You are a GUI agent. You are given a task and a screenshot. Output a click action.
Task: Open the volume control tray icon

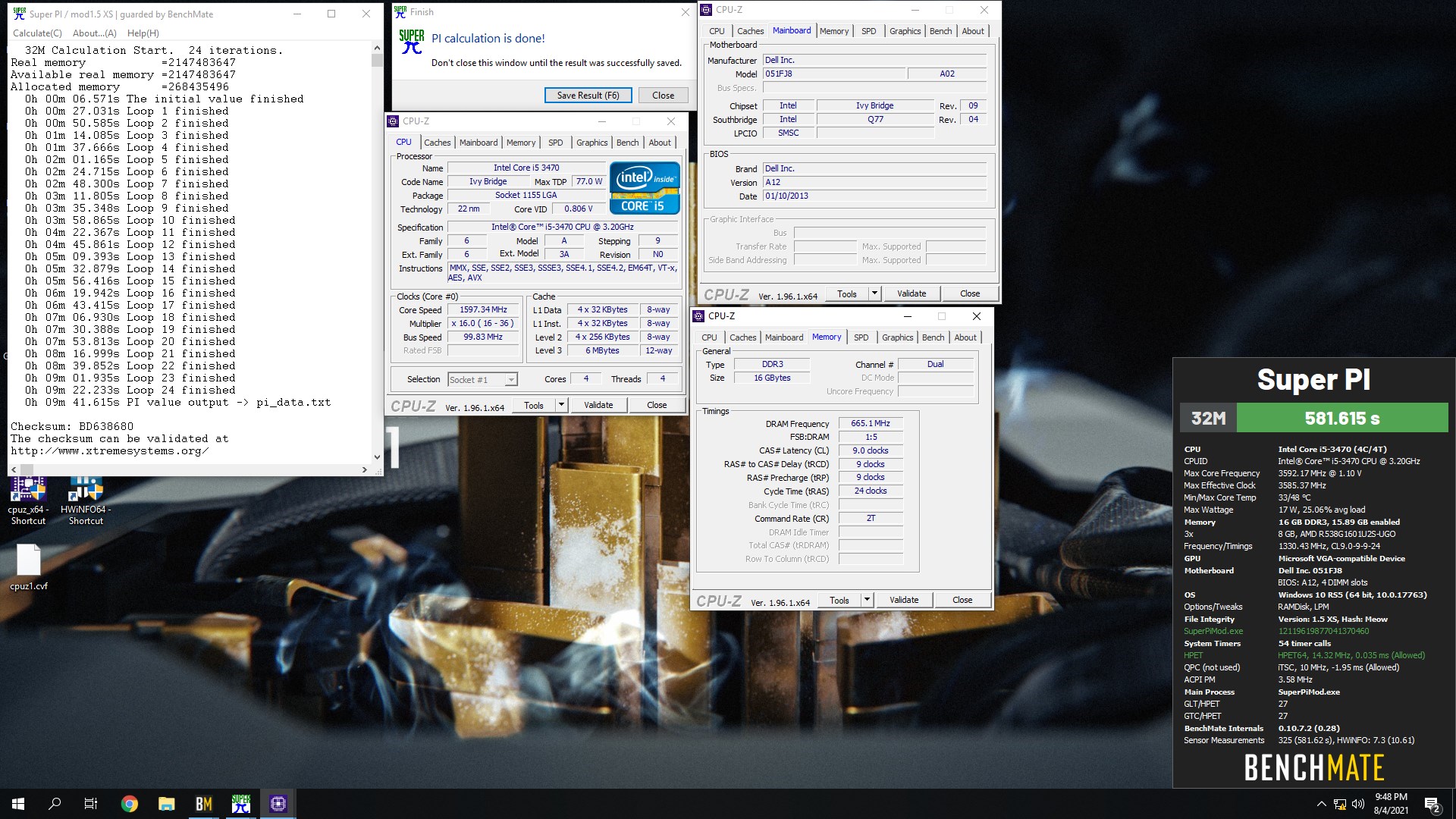coord(1358,804)
